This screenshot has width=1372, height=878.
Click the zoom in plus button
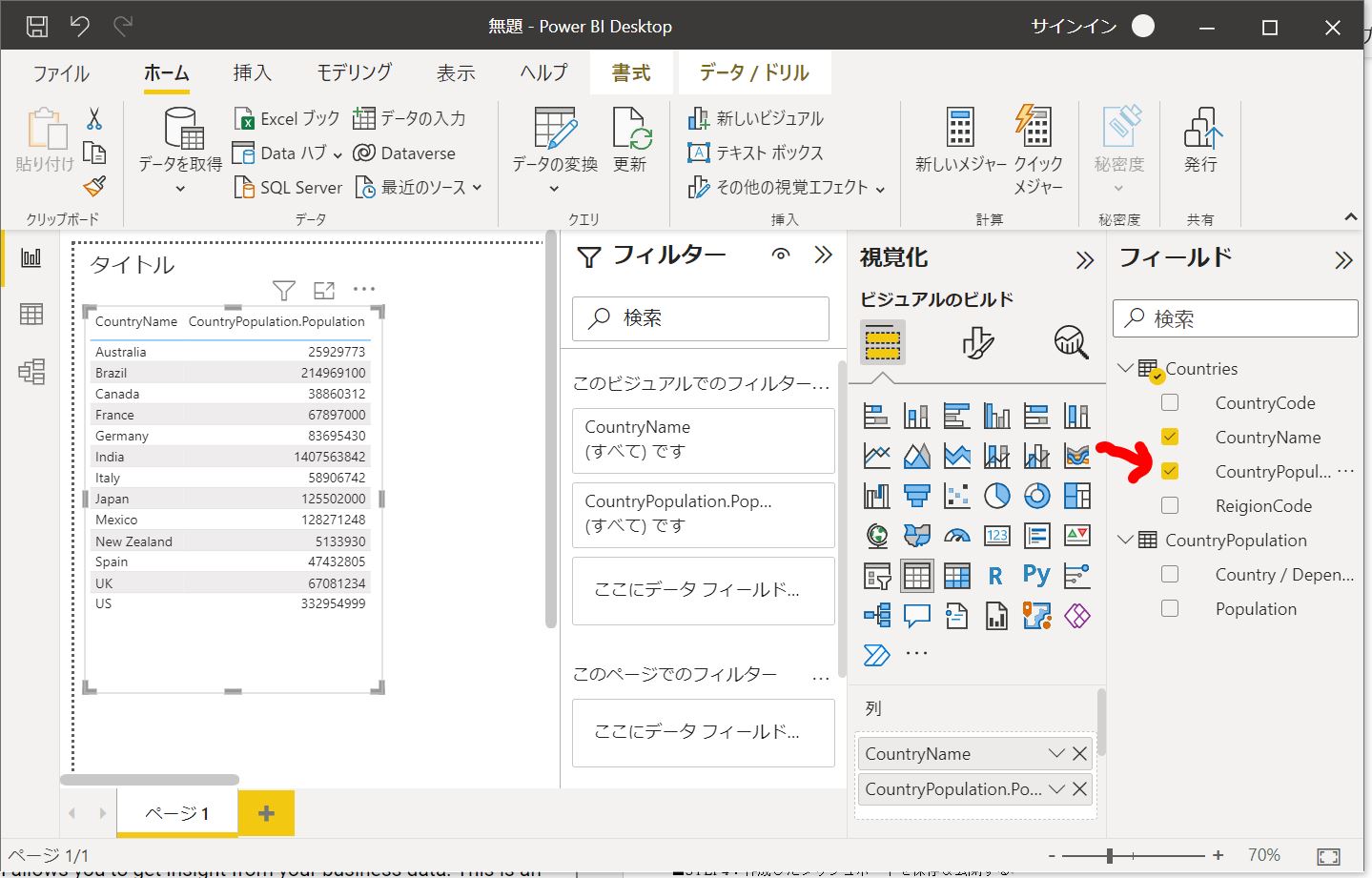[x=1218, y=855]
